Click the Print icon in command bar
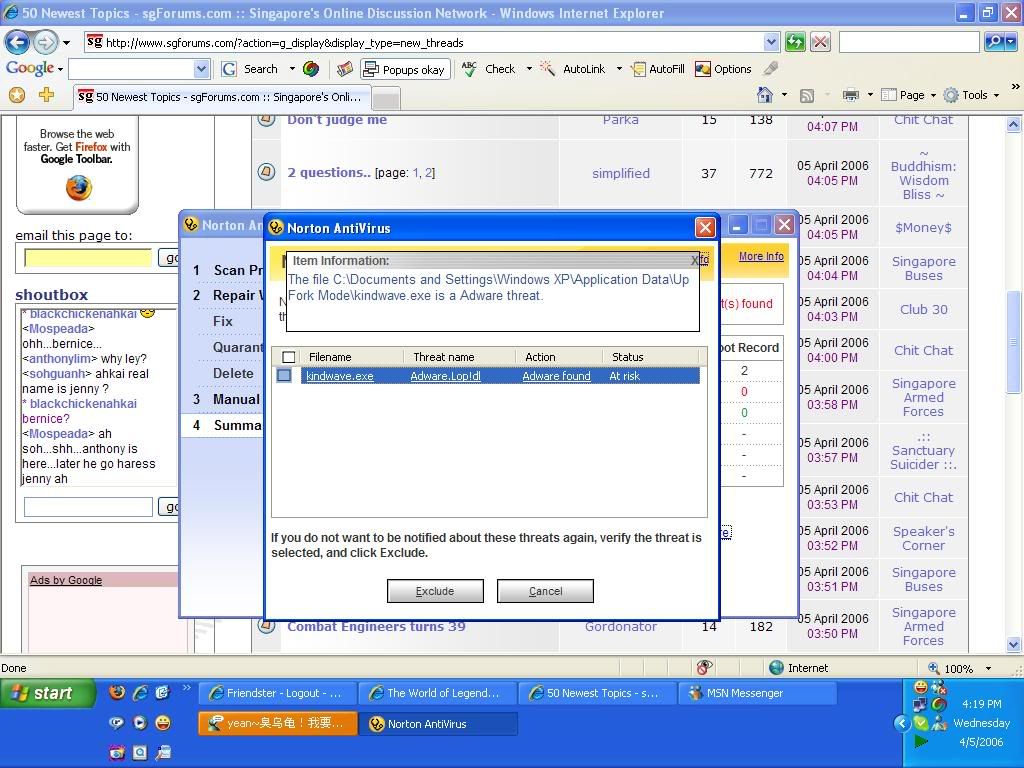 click(x=850, y=95)
